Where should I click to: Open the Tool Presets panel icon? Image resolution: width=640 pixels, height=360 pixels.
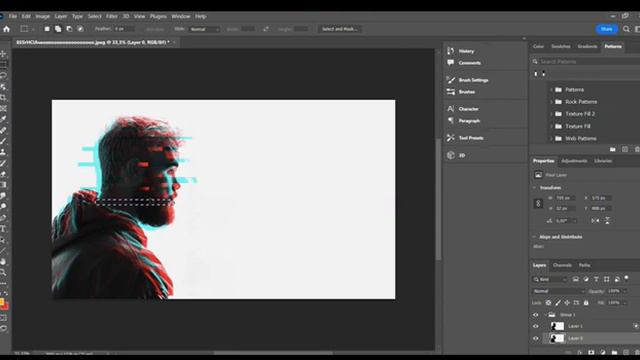tap(451, 138)
